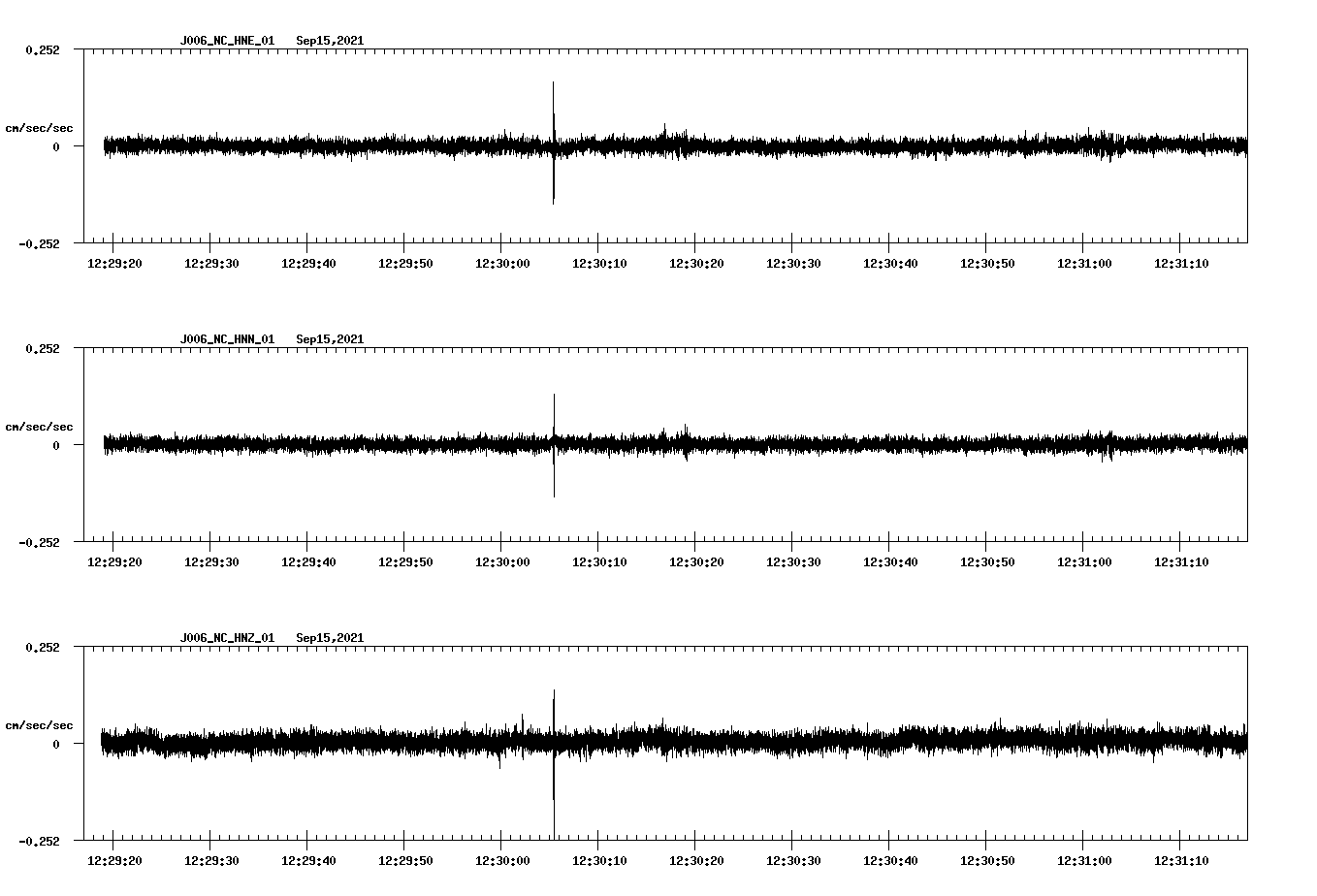The height and width of the screenshot is (896, 1317).
Task: Click the HNN_01 channel title label
Action: click(227, 339)
